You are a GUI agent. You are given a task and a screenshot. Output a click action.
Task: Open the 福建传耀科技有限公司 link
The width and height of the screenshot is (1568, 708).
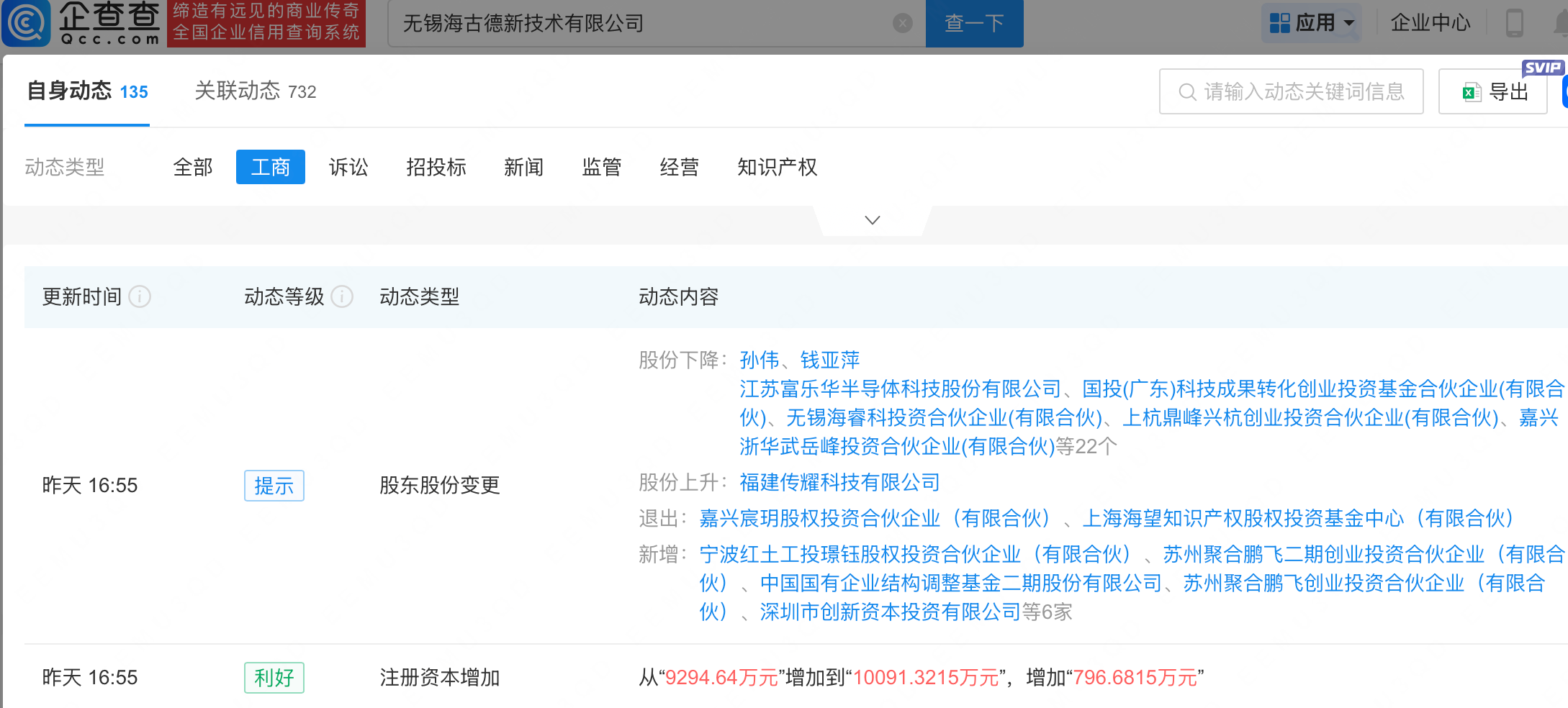(x=839, y=483)
